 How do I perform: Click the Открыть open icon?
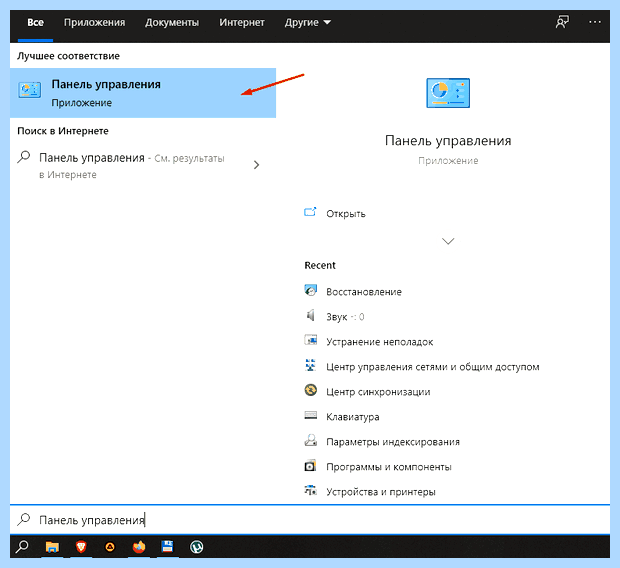(310, 212)
